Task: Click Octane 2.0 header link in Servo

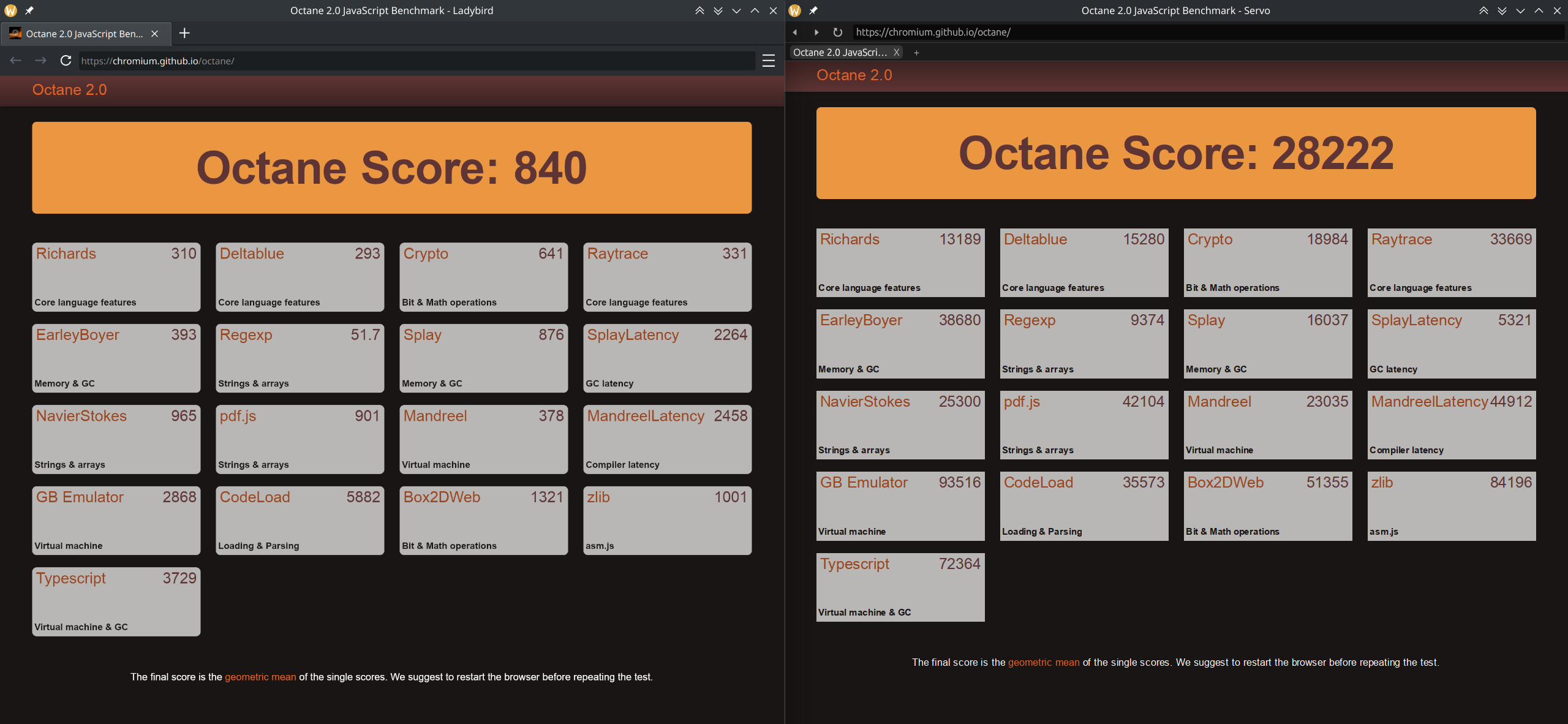Action: (x=854, y=75)
